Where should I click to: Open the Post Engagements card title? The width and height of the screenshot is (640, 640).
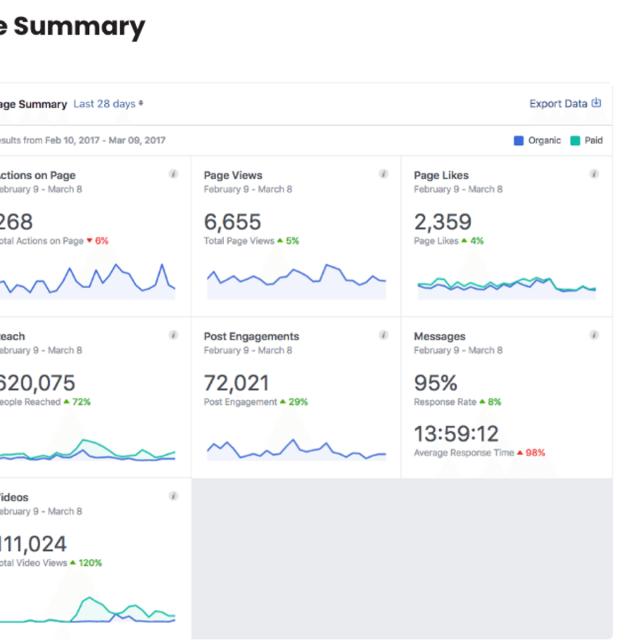251,336
